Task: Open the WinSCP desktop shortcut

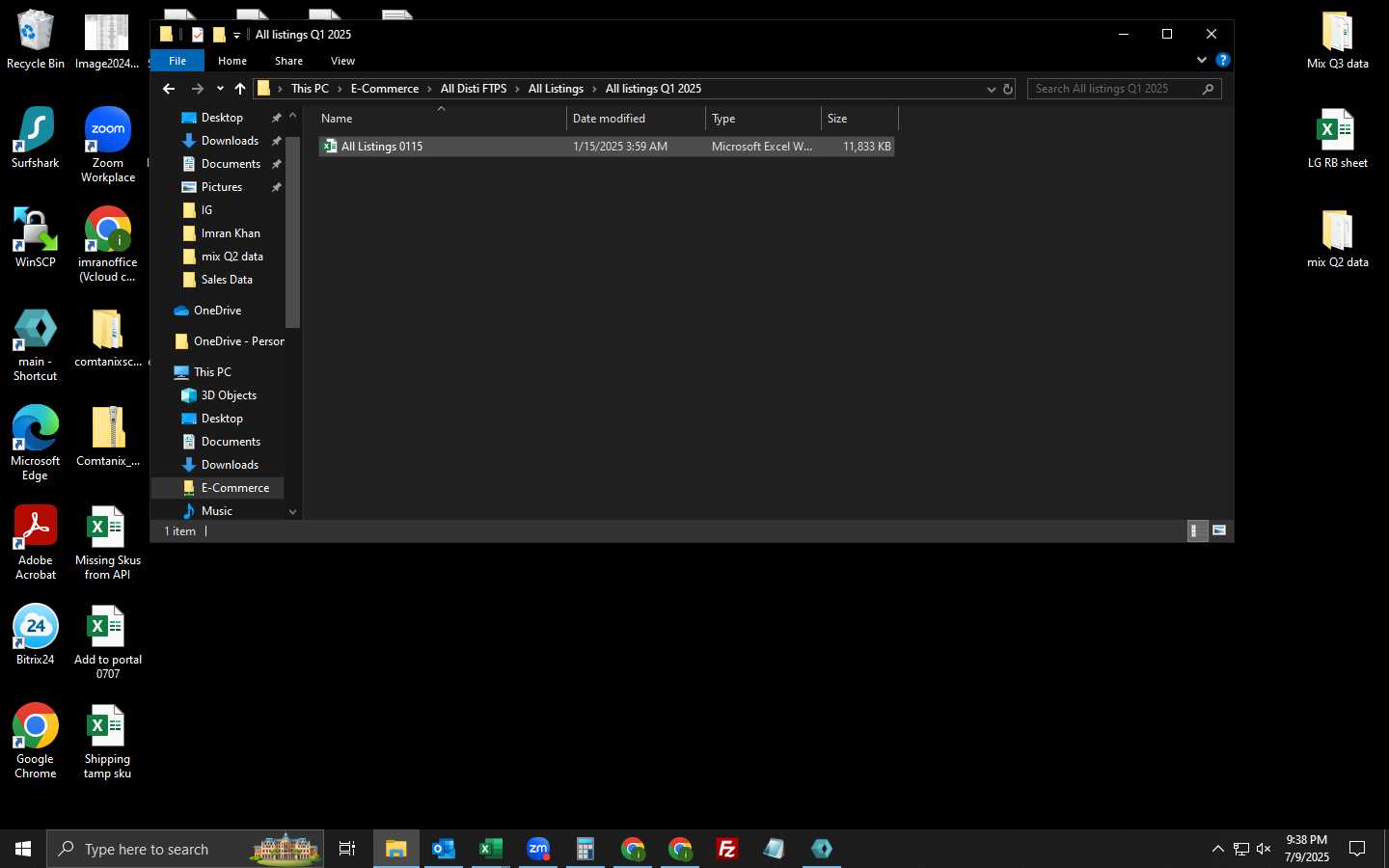Action: point(36,237)
